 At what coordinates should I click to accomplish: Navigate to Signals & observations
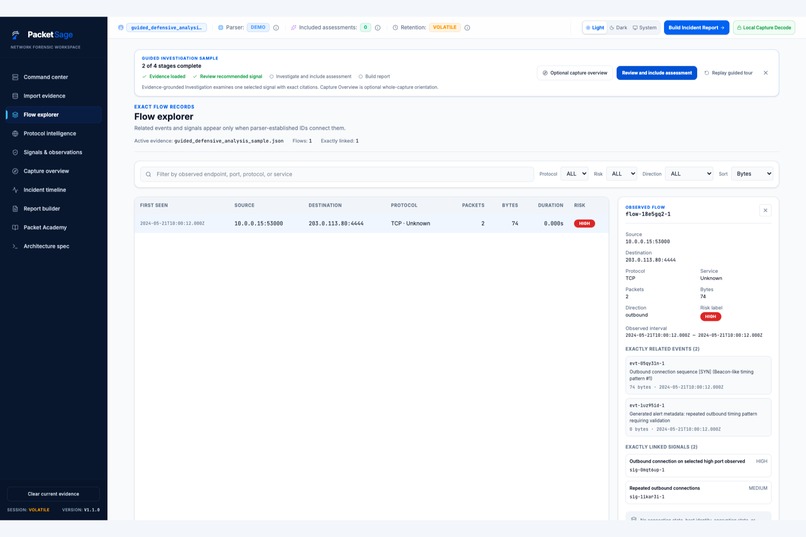click(53, 152)
